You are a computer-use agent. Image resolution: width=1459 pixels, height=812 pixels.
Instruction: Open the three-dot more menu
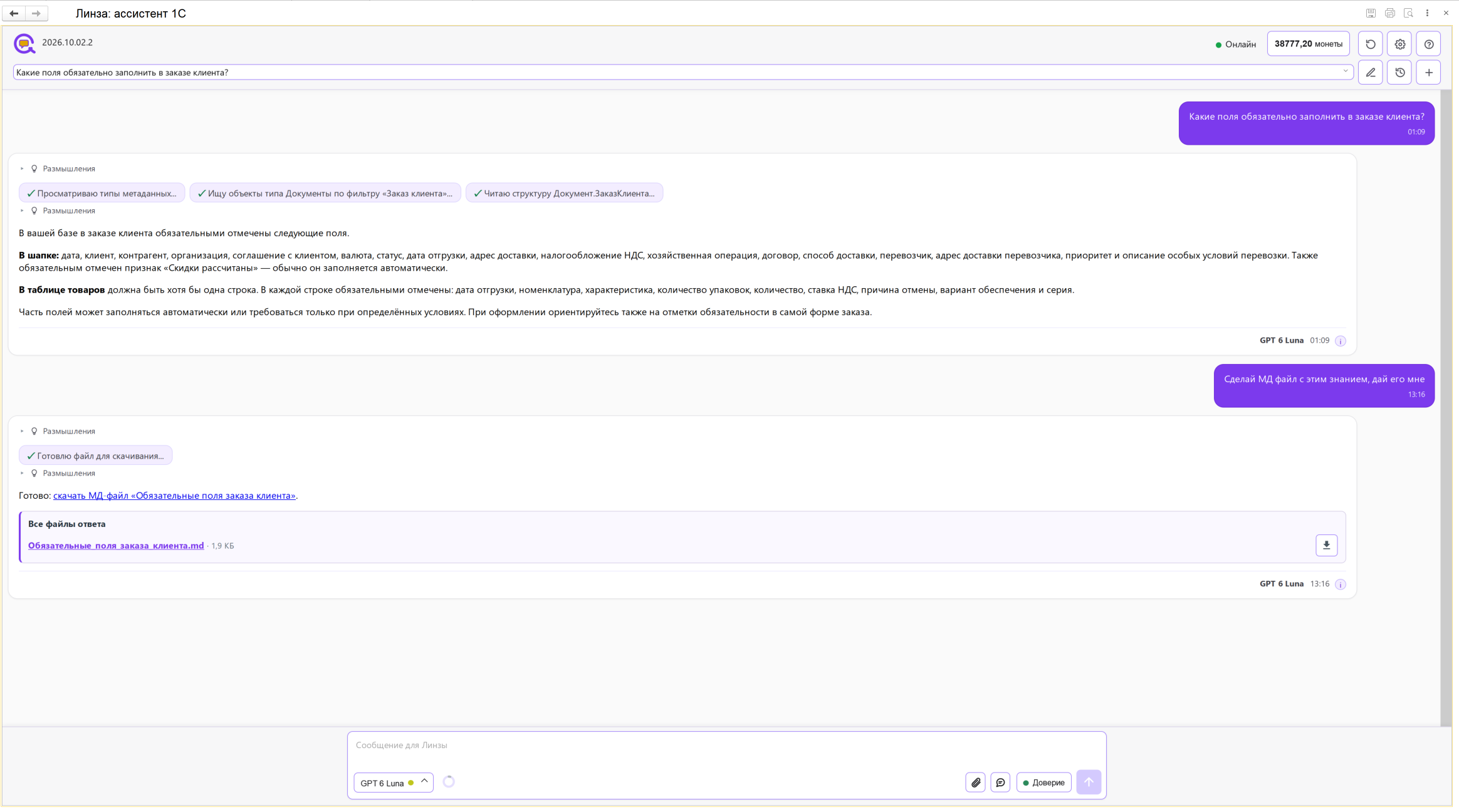1427,13
